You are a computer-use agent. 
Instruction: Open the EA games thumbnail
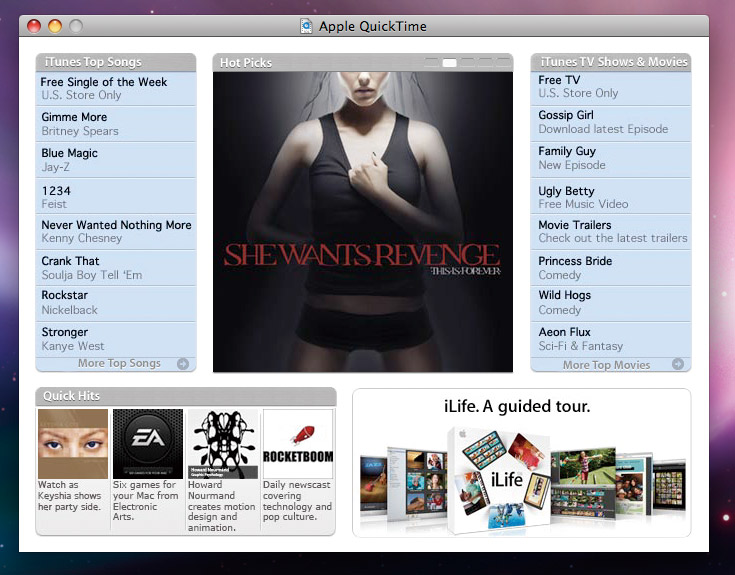pos(148,444)
